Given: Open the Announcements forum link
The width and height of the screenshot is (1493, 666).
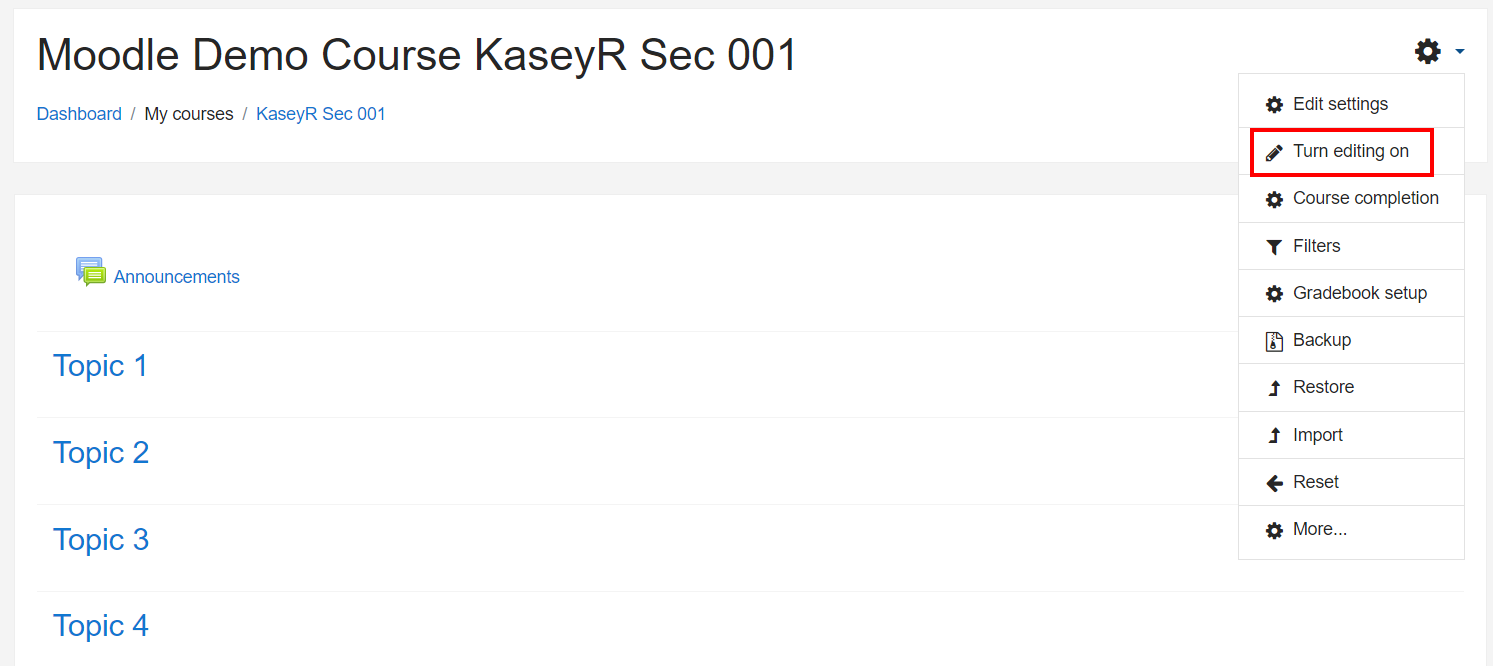Looking at the screenshot, I should pos(176,277).
